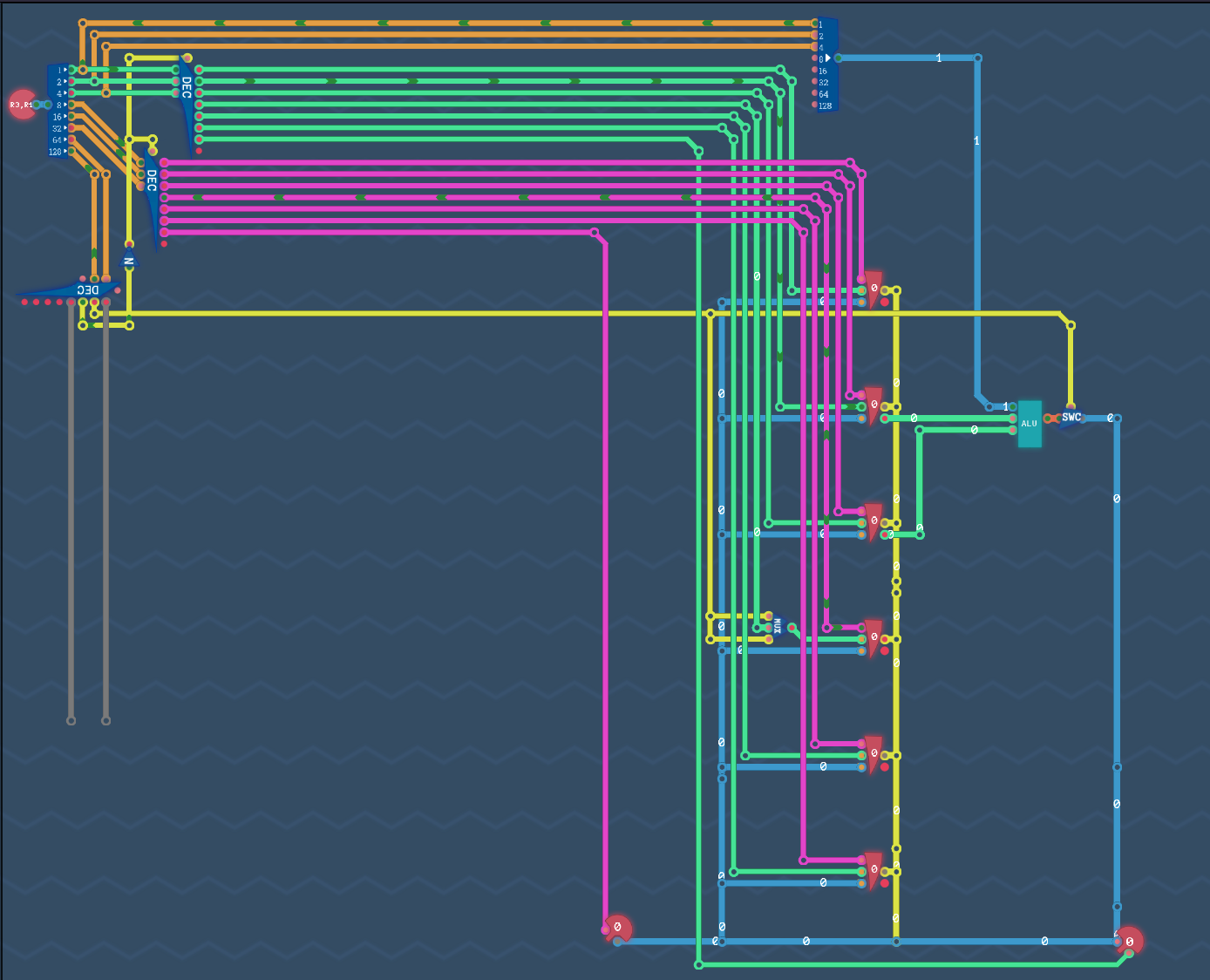Click the bottommost red register in the column
Image resolution: width=1210 pixels, height=980 pixels.
tap(874, 871)
